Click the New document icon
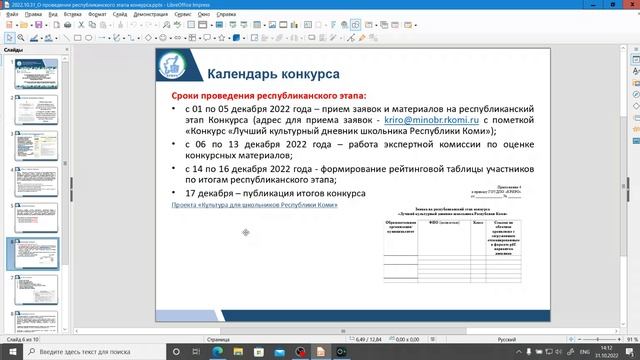 [9, 25]
